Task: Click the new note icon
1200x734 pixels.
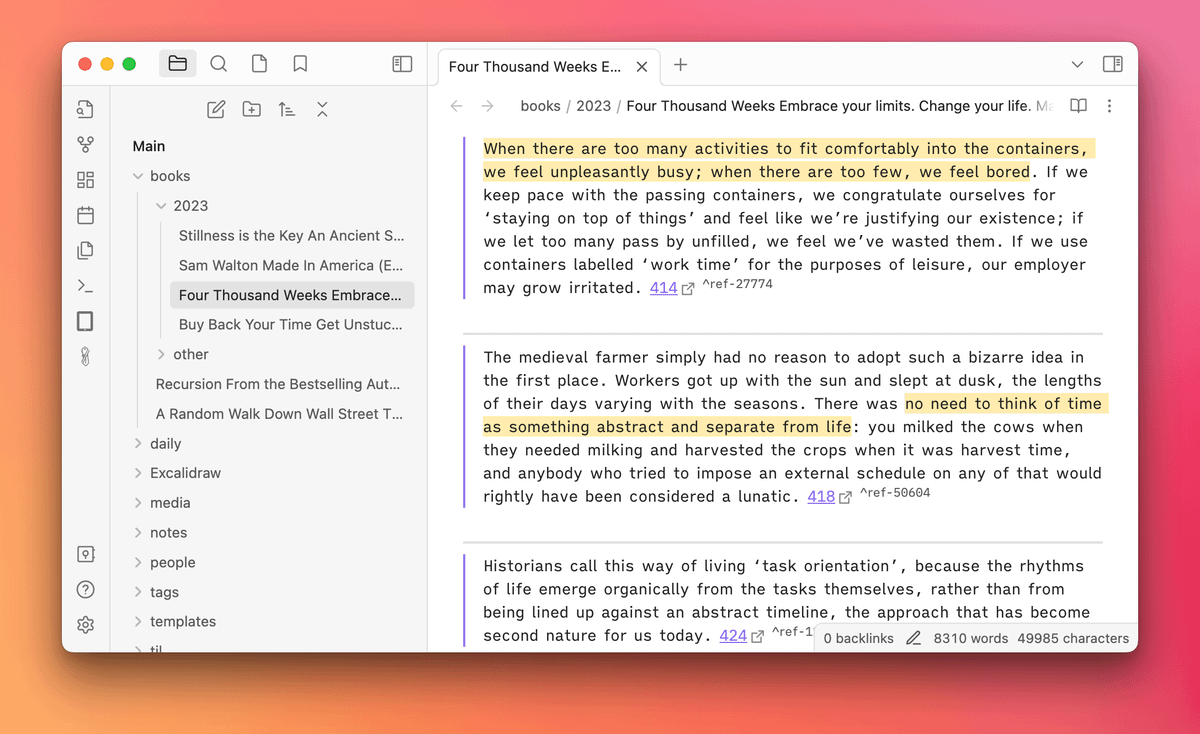Action: coord(216,110)
